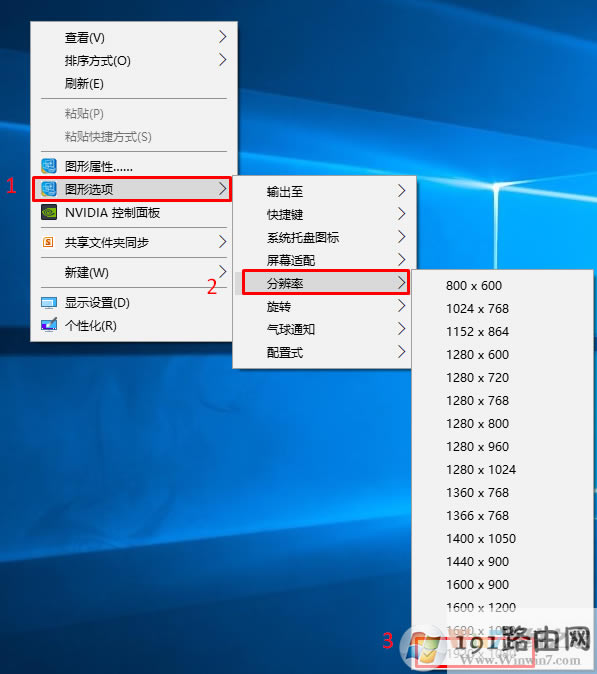Expand the 旋转 submenu arrow
Viewport: 597px width, 674px height.
tap(401, 306)
